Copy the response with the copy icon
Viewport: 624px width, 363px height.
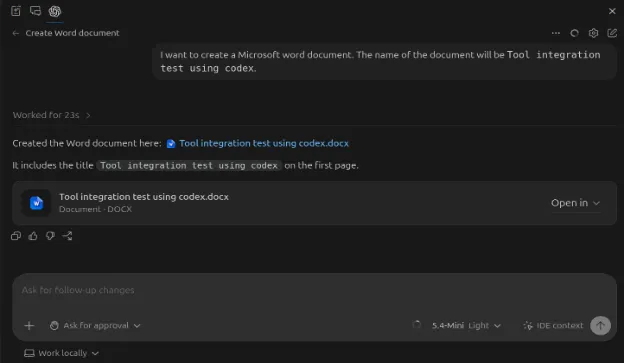point(16,236)
